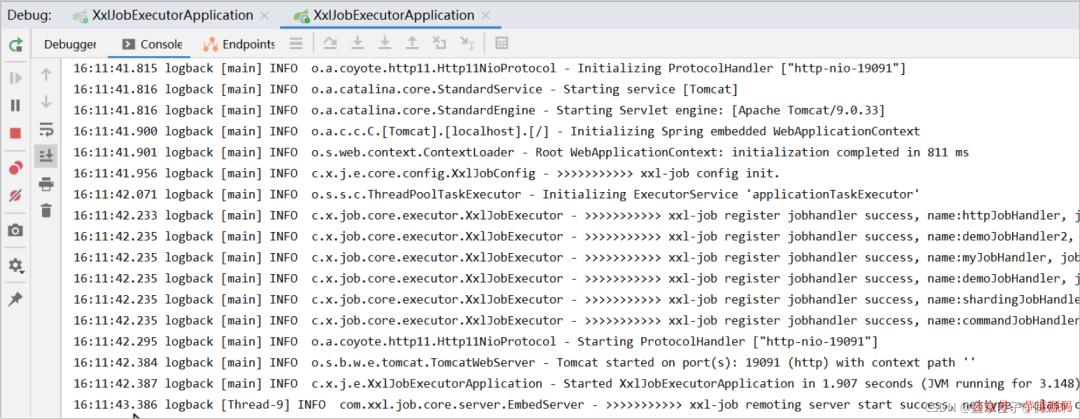Click the Step Over icon

(331, 44)
